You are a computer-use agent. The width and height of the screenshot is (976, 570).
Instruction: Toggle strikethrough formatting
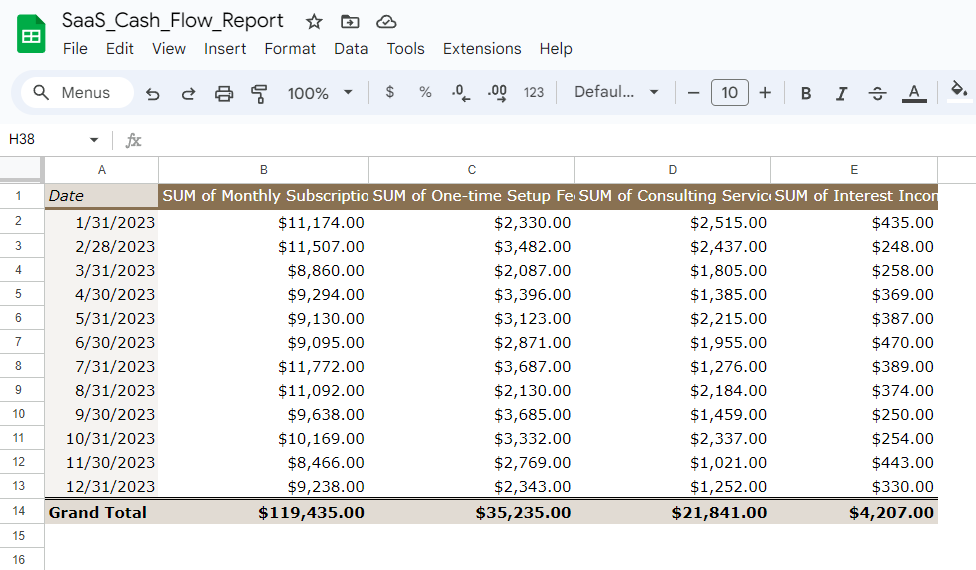click(878, 93)
